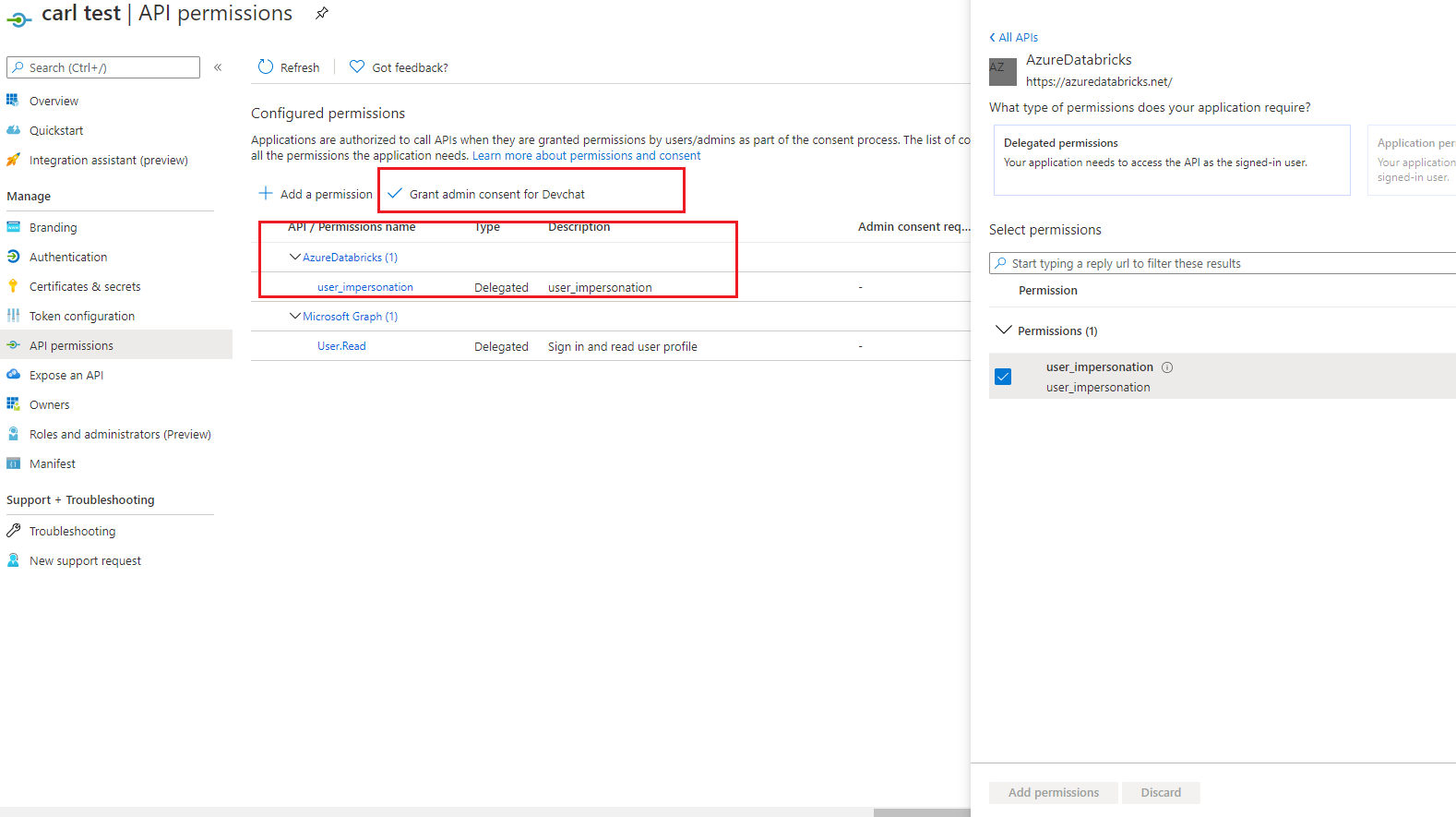The height and width of the screenshot is (817, 1456).
Task: Click the Branding icon in sidebar
Action: click(13, 227)
